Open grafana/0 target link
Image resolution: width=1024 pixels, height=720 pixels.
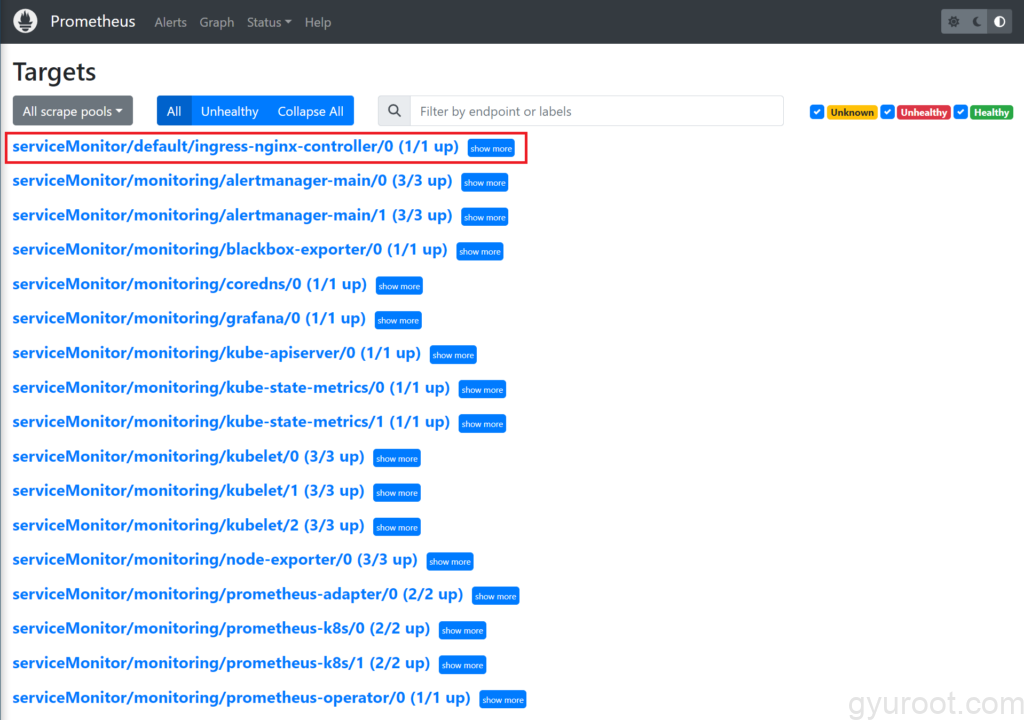tap(189, 318)
